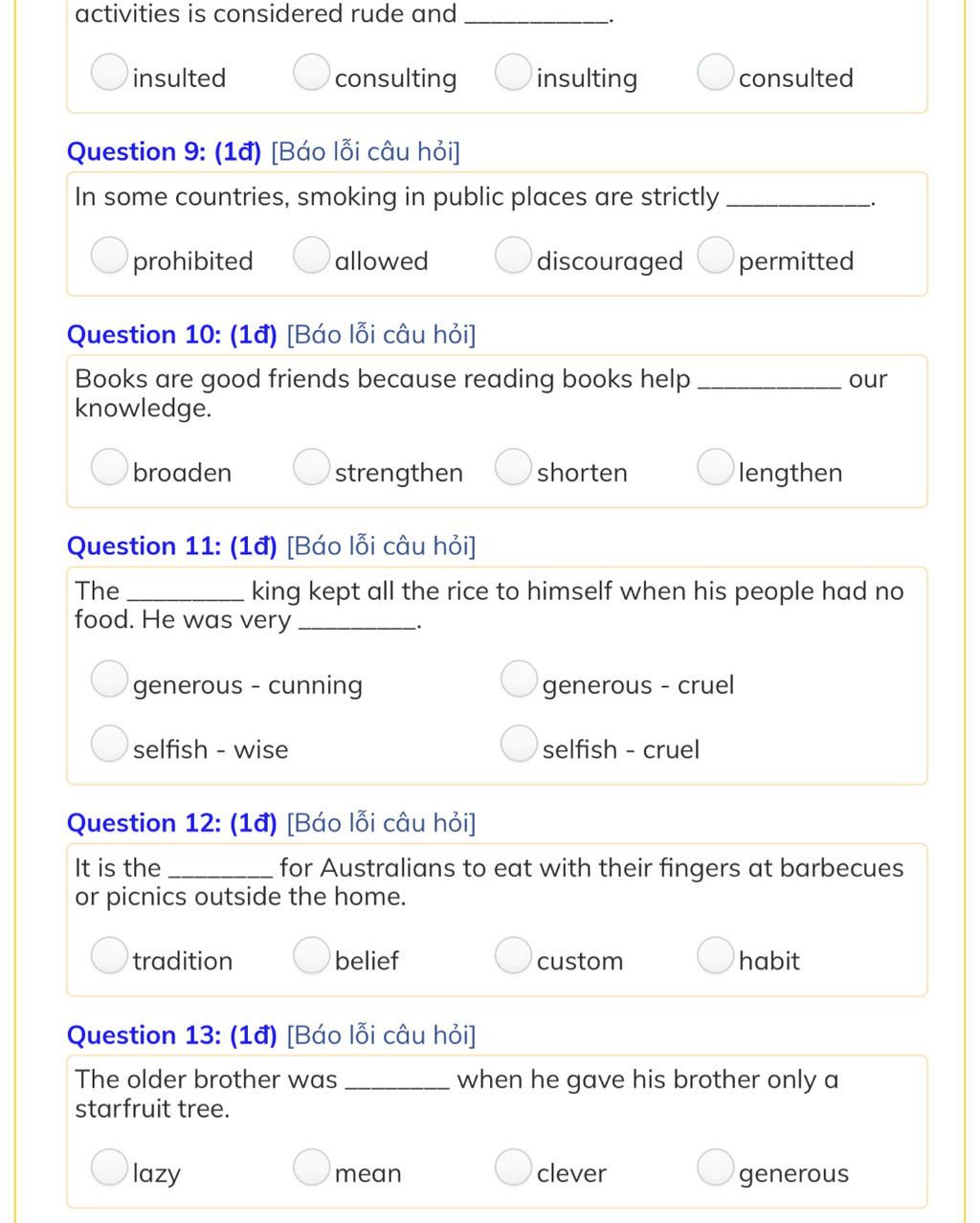Click 'Báo lỗi câu hỏi' for Question 11

pos(380,546)
